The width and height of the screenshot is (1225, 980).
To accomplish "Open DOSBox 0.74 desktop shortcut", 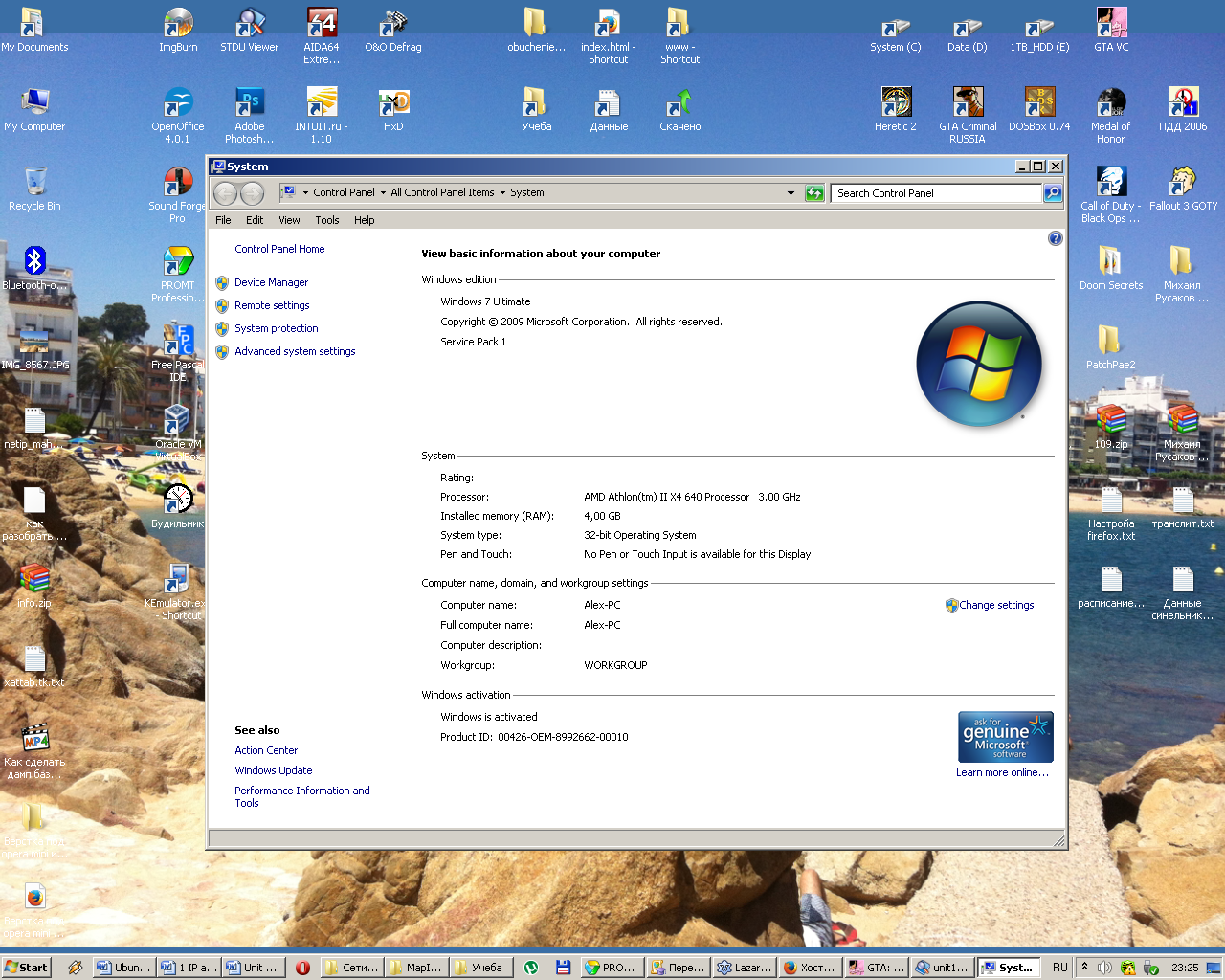I will point(1039,103).
